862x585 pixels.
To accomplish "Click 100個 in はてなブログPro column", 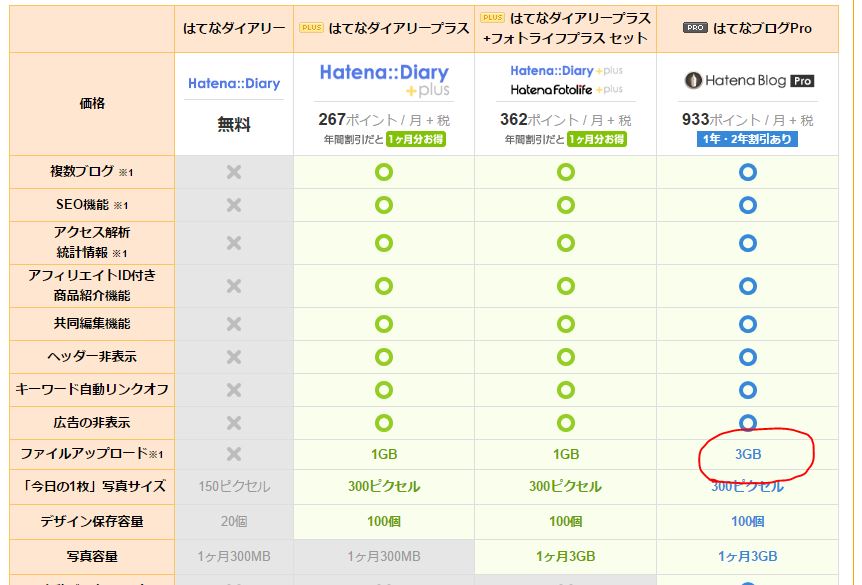I will [748, 521].
